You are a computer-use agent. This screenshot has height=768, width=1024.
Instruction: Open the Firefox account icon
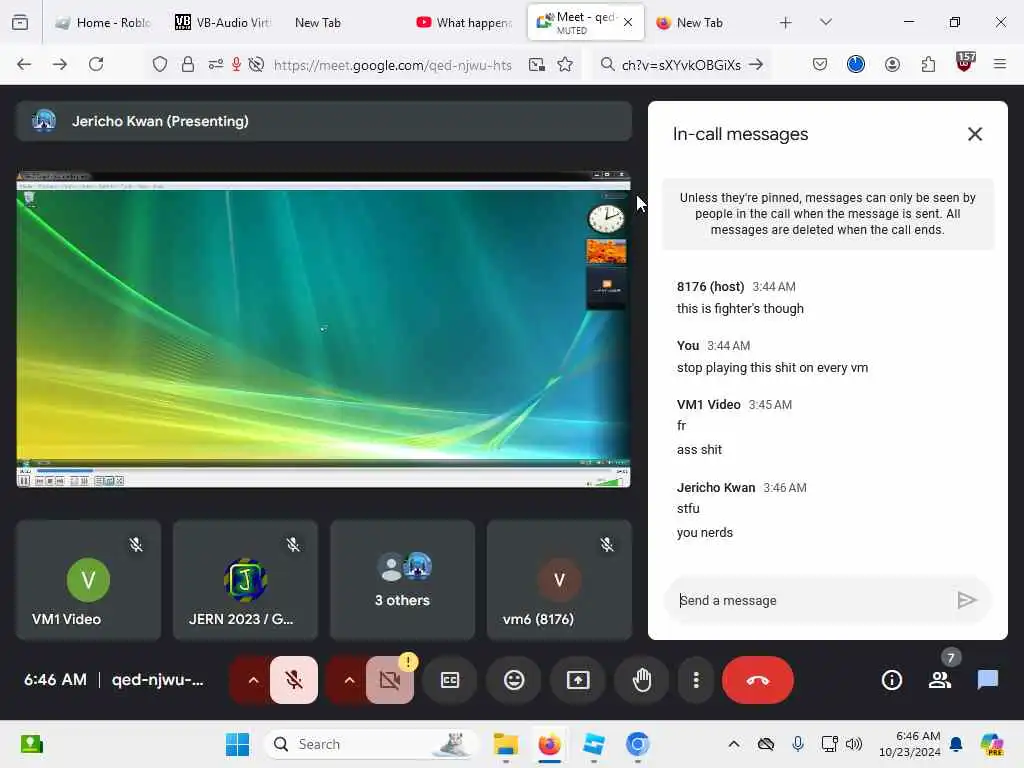(892, 64)
